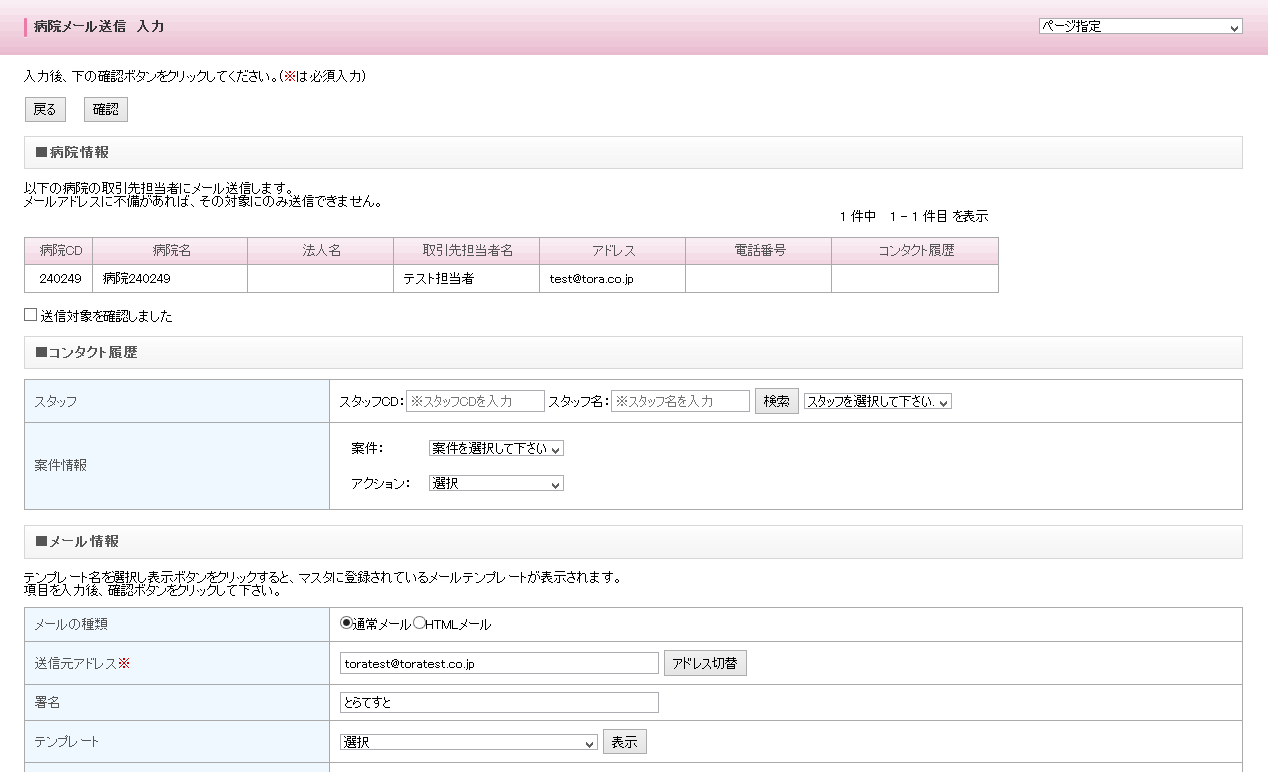The height and width of the screenshot is (772, 1268).
Task: Select the HTMLメール radio button
Action: point(419,623)
